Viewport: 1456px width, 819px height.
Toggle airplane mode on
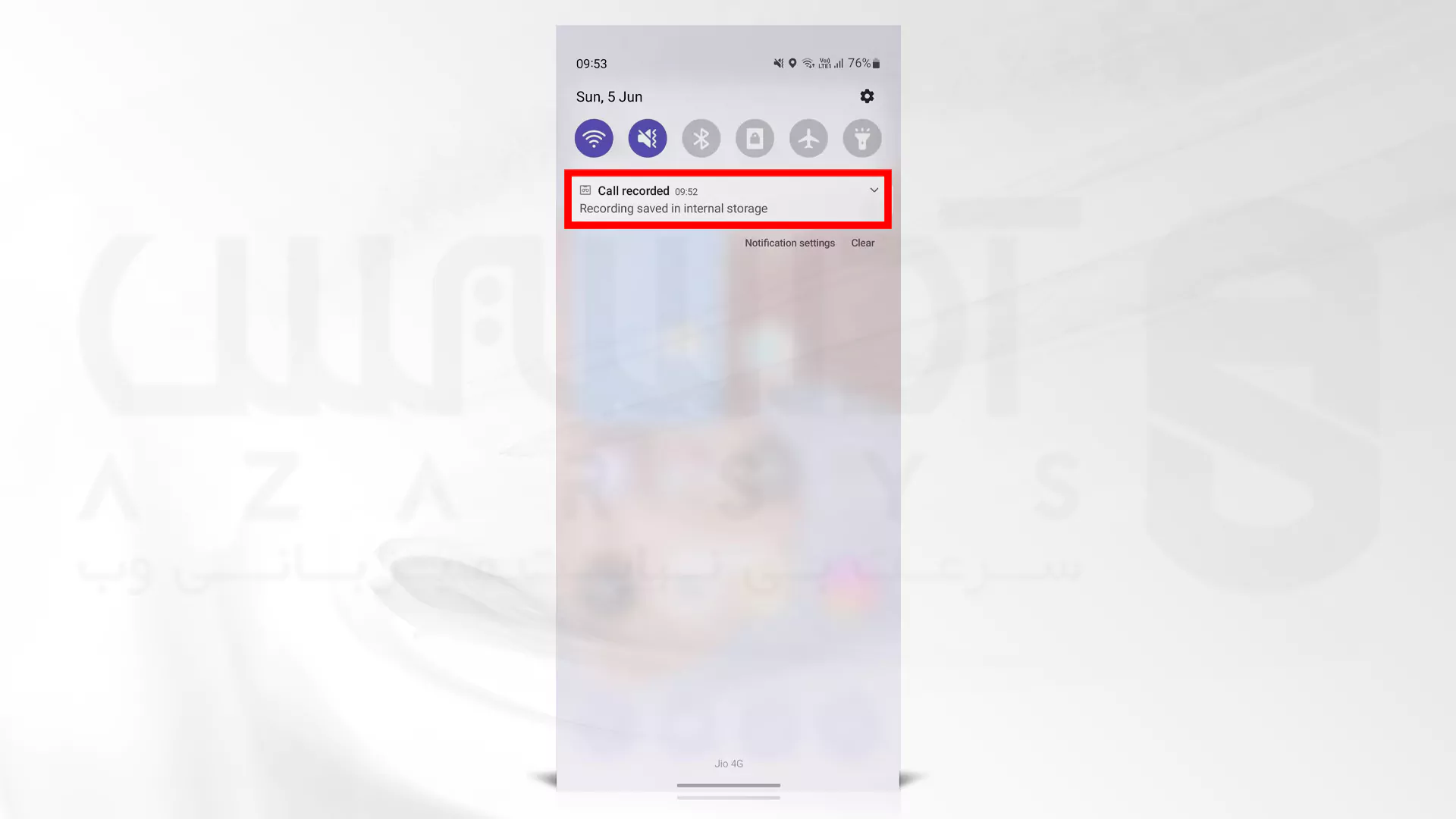[808, 137]
